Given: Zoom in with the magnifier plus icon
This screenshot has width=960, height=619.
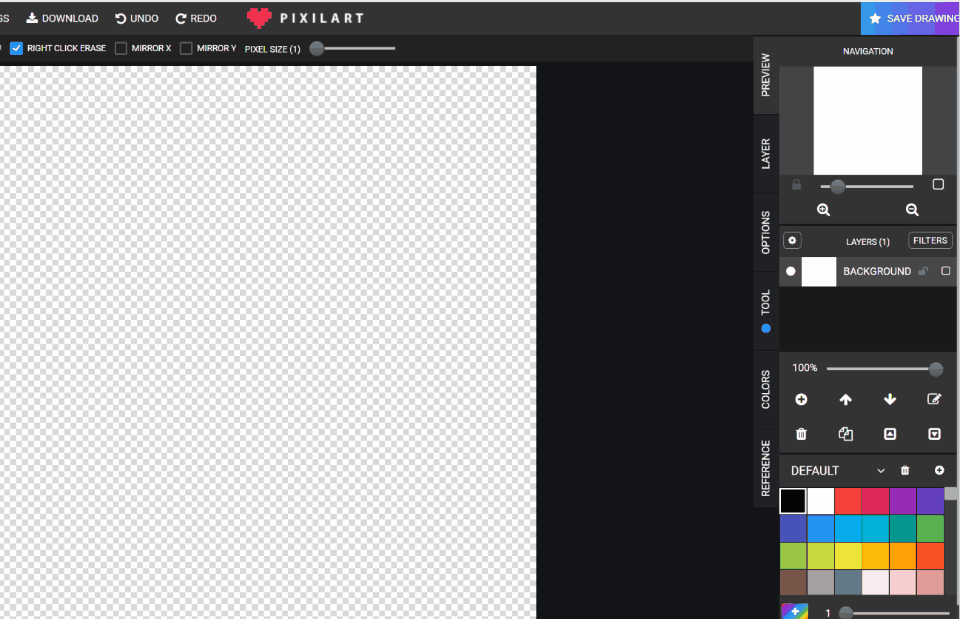Looking at the screenshot, I should pos(823,210).
